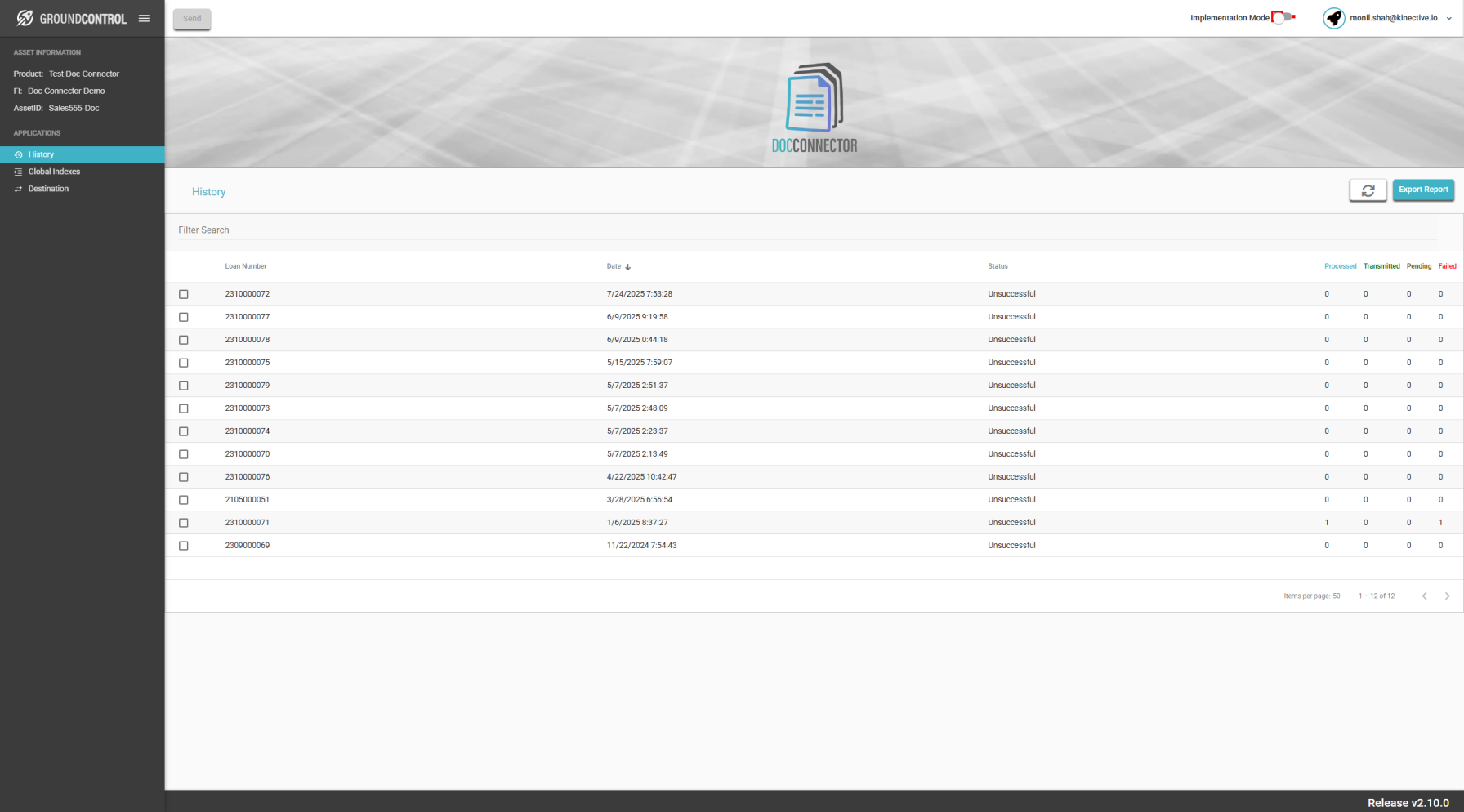Viewport: 1464px width, 812px height.
Task: Toggle Implementation Mode switch
Action: tap(1283, 17)
